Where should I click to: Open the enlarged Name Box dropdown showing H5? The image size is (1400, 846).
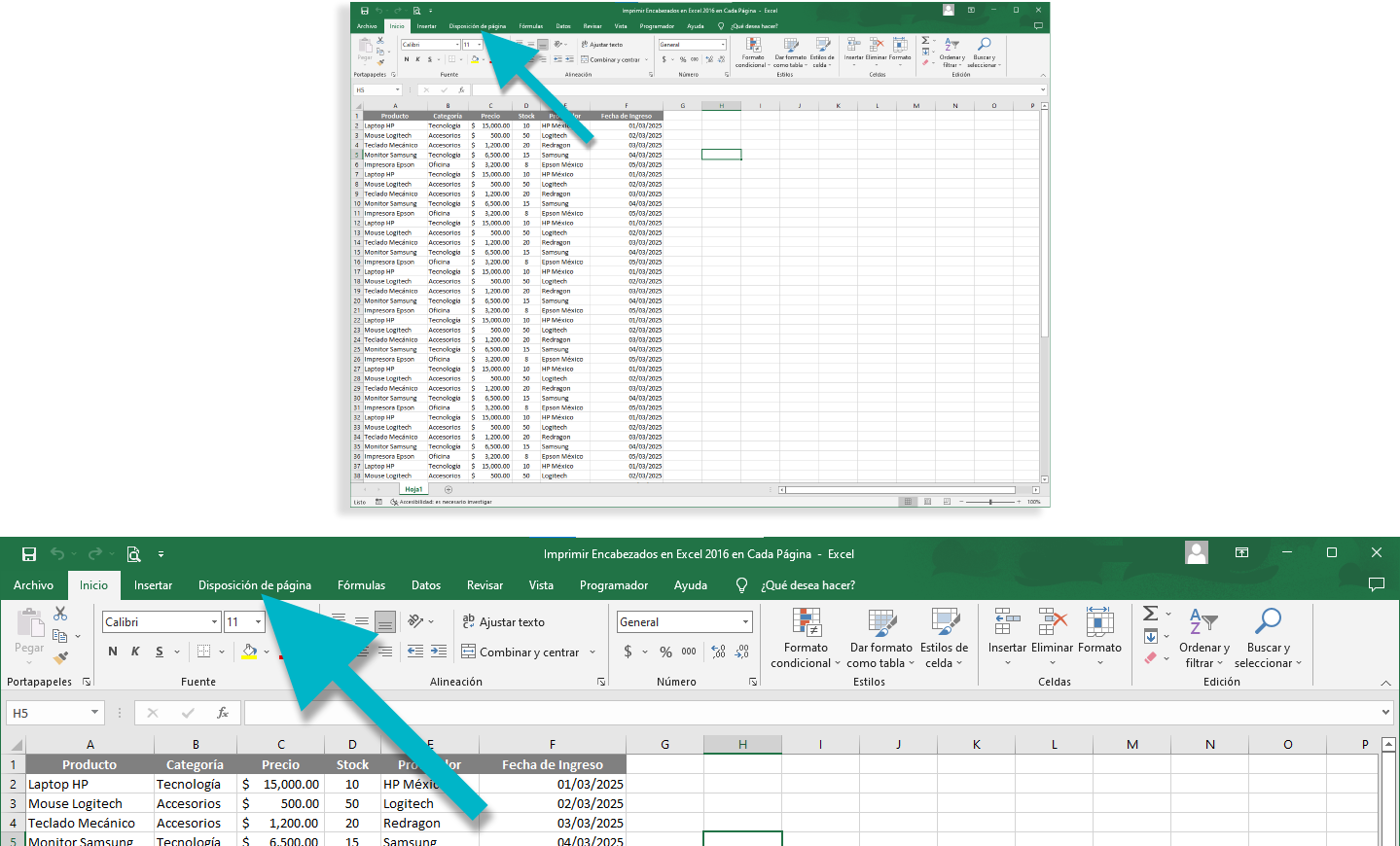[x=94, y=713]
